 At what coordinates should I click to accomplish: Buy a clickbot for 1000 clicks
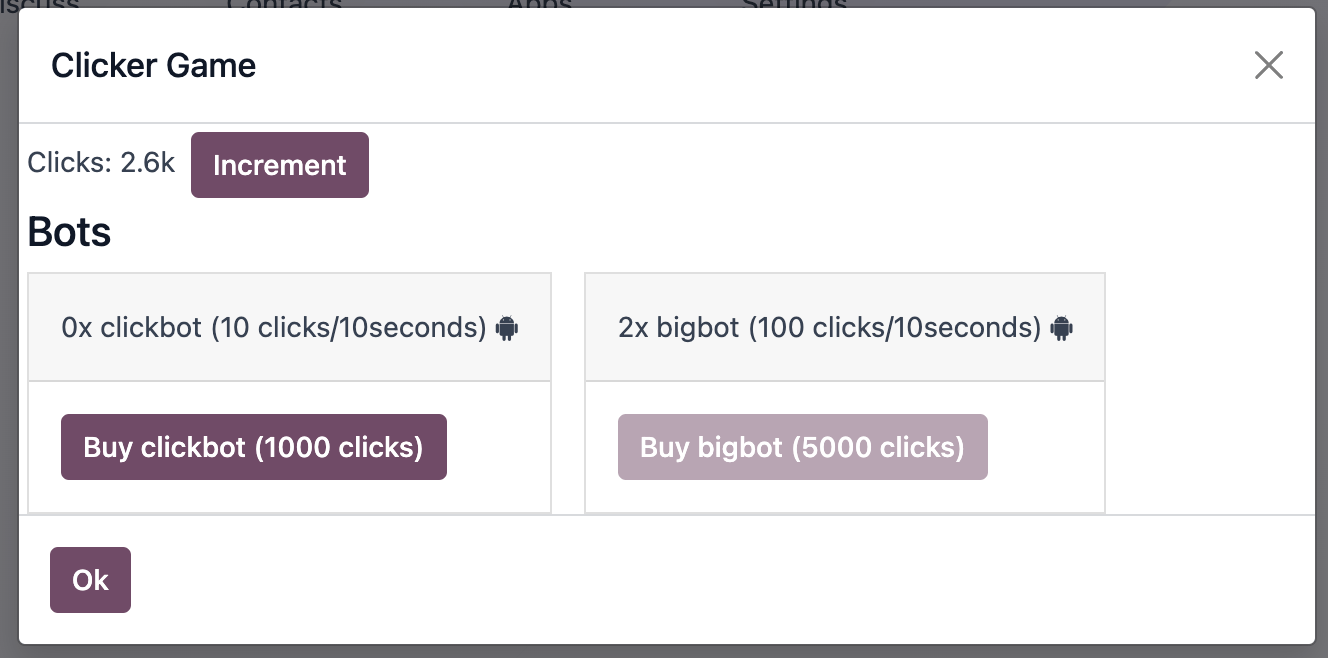(253, 447)
